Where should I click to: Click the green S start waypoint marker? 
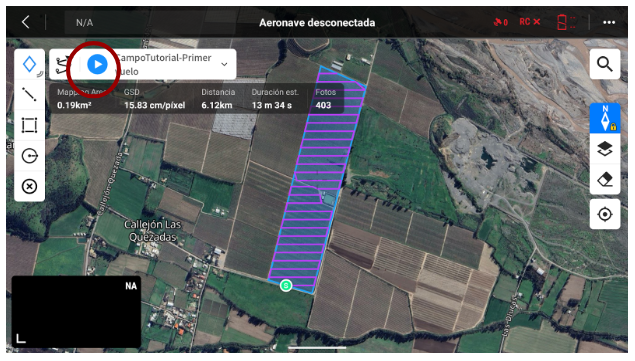(x=286, y=285)
